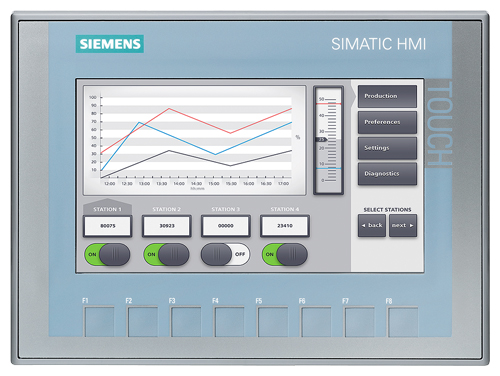Screen dimensions: 500x376
Task: Open the Preferences menu
Action: coord(387,122)
